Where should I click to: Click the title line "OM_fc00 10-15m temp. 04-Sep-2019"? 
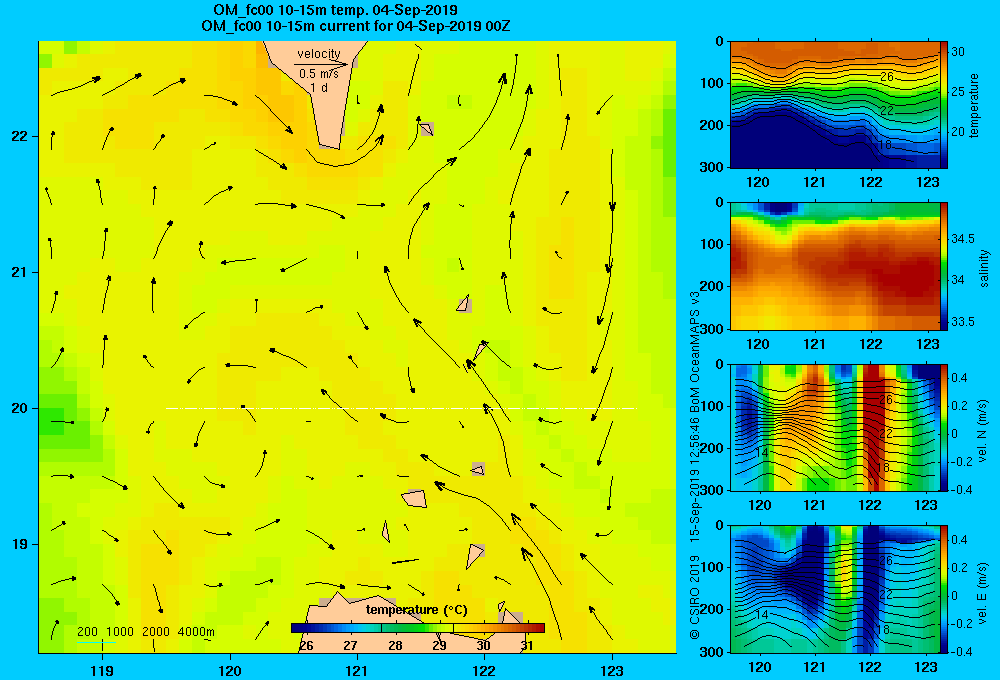click(335, 10)
